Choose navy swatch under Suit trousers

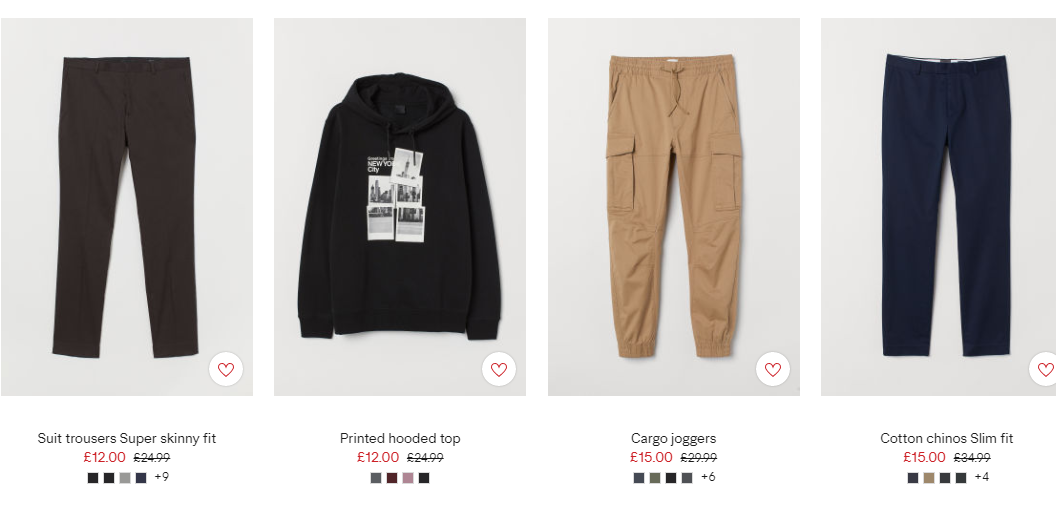tap(141, 478)
